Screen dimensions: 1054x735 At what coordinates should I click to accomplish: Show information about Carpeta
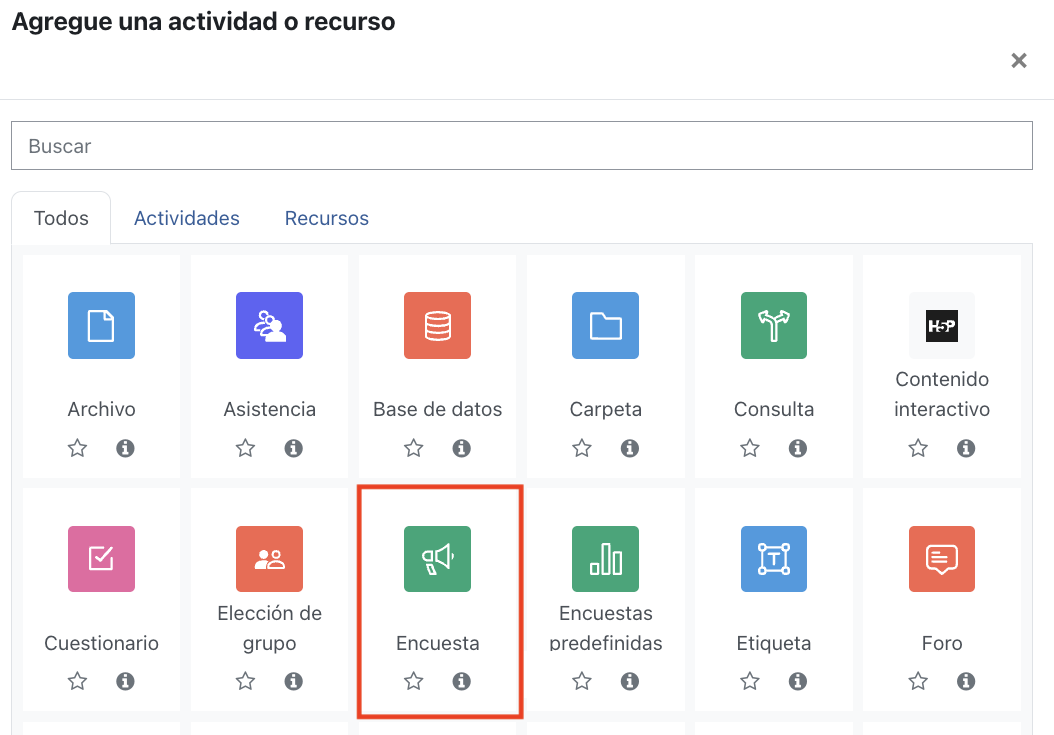click(x=629, y=448)
